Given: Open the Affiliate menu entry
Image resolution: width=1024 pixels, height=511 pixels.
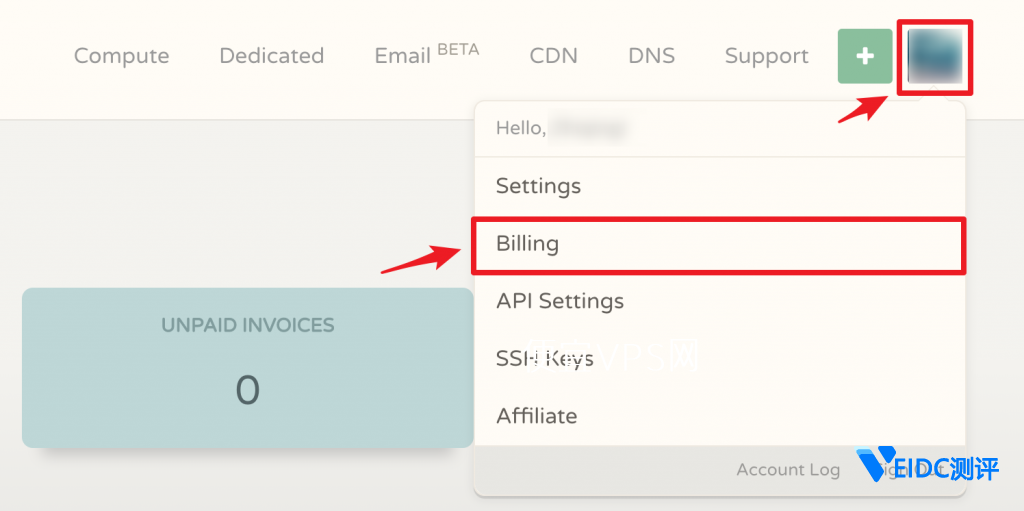Looking at the screenshot, I should click(x=536, y=415).
